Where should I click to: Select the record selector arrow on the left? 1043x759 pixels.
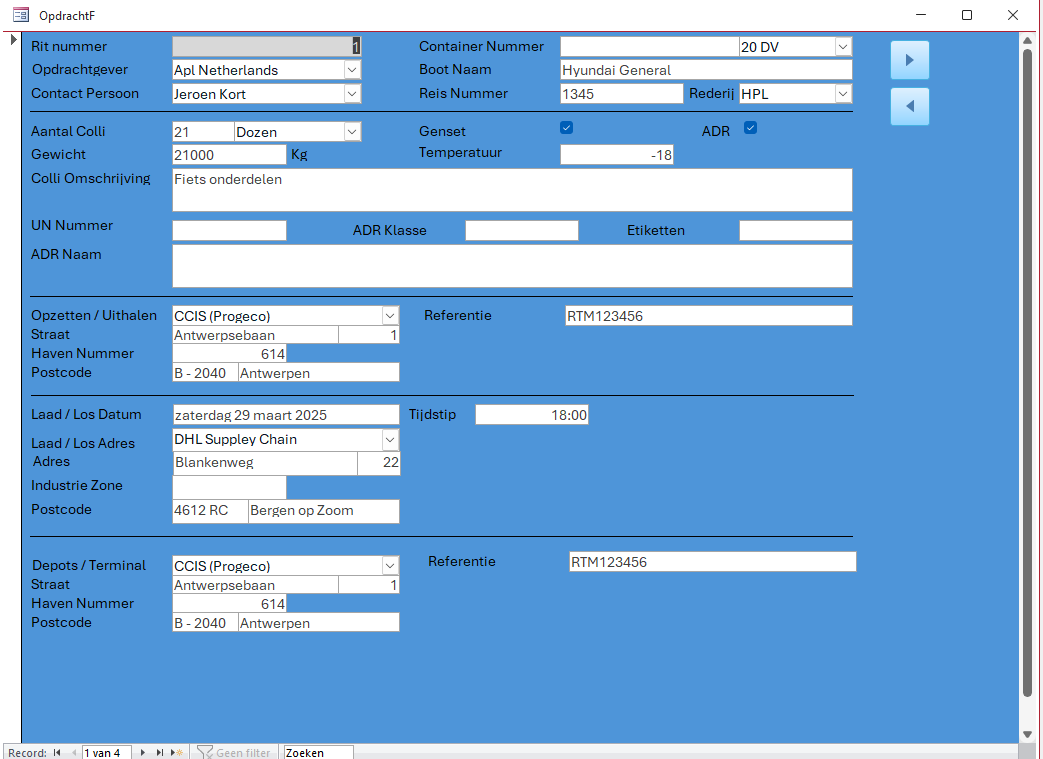(x=13, y=41)
